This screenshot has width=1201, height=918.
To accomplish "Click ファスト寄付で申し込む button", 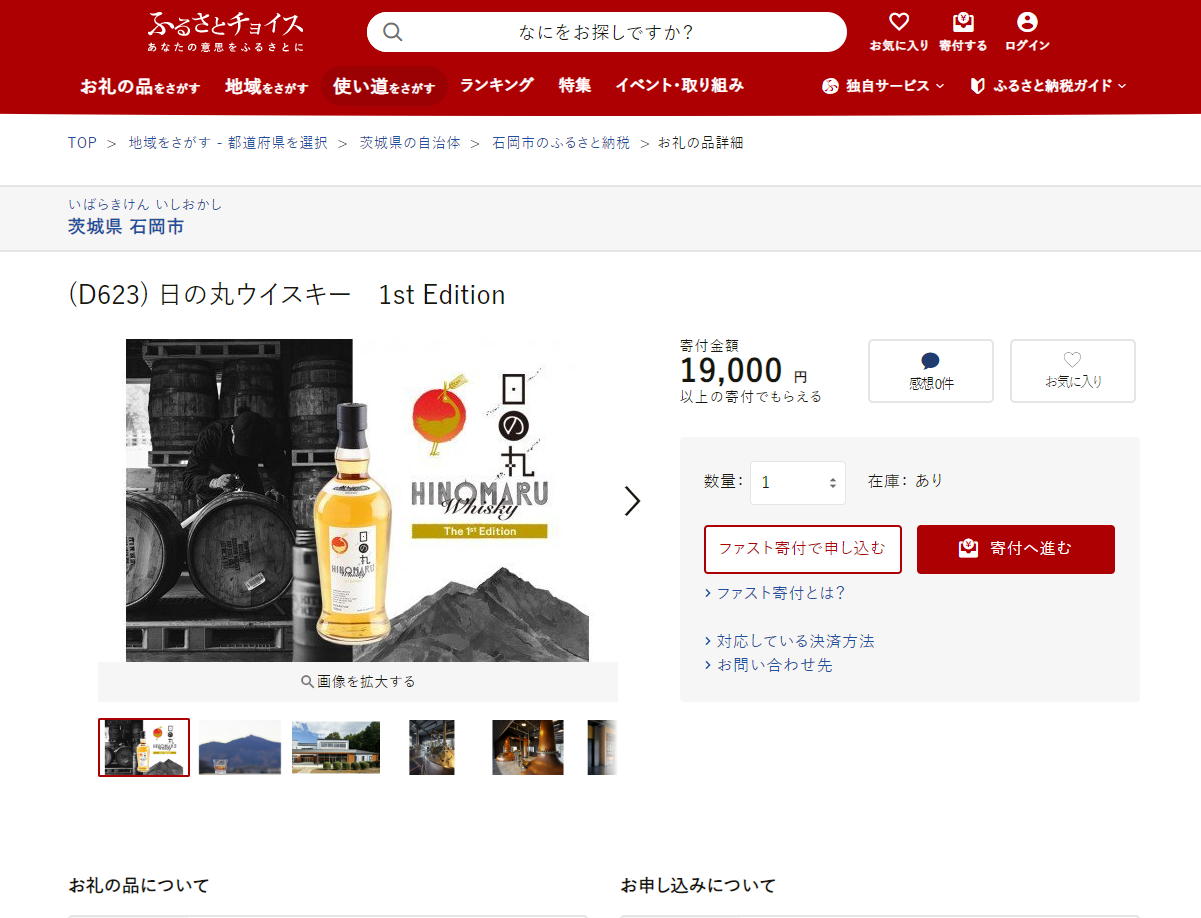I will point(803,549).
